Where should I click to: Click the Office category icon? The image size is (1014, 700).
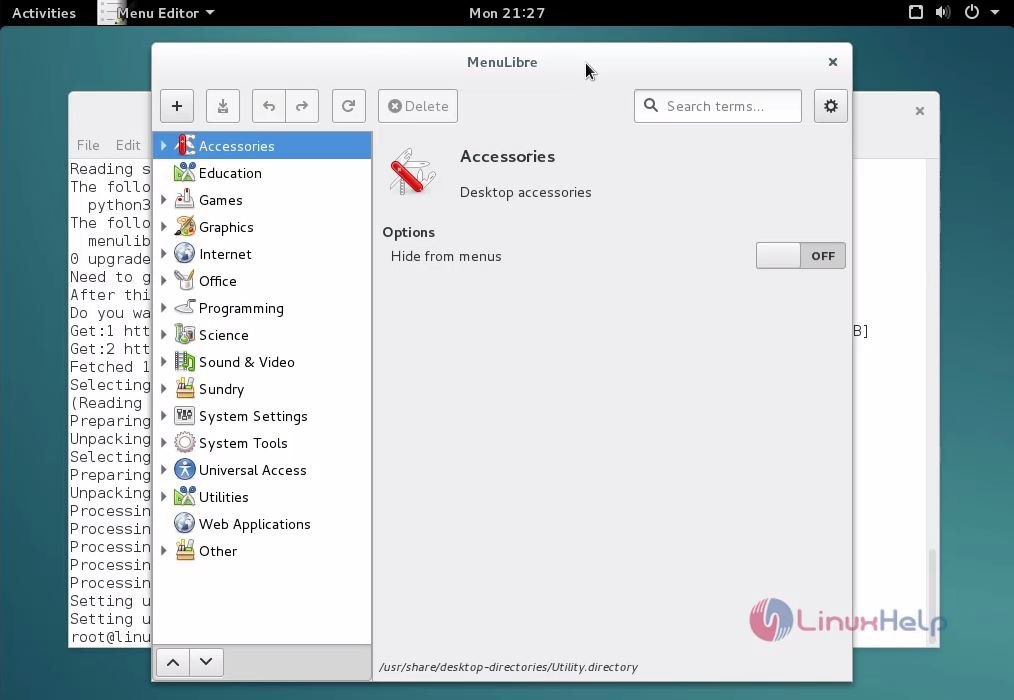[185, 281]
